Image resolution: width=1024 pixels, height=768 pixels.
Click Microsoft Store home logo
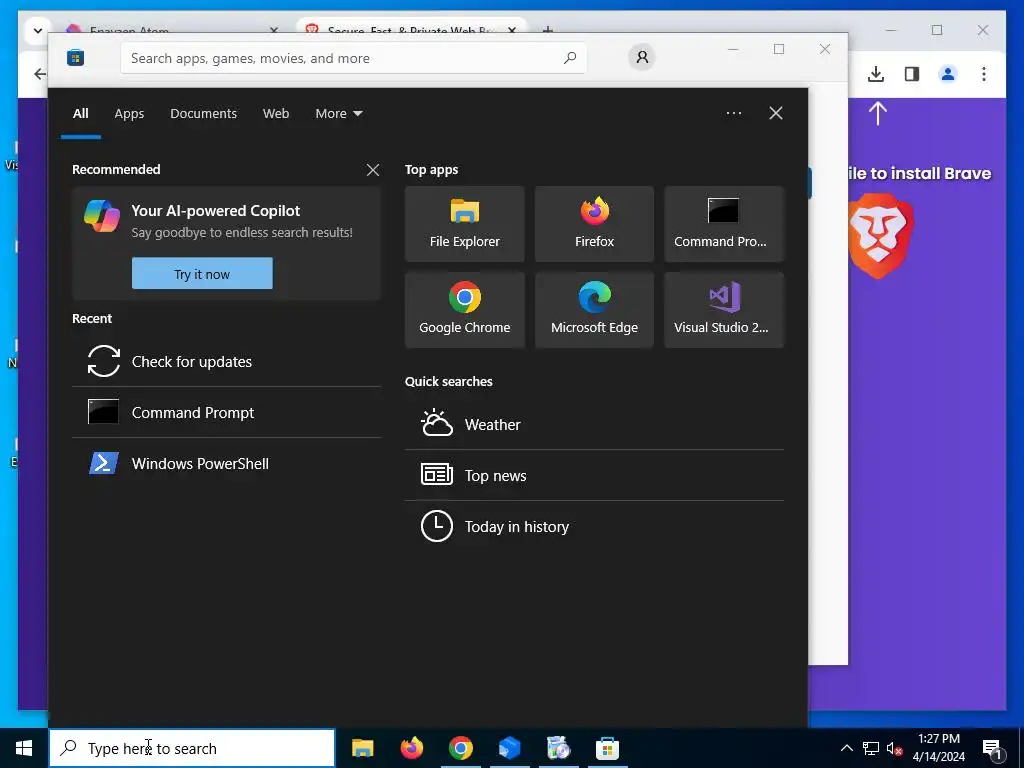76,58
